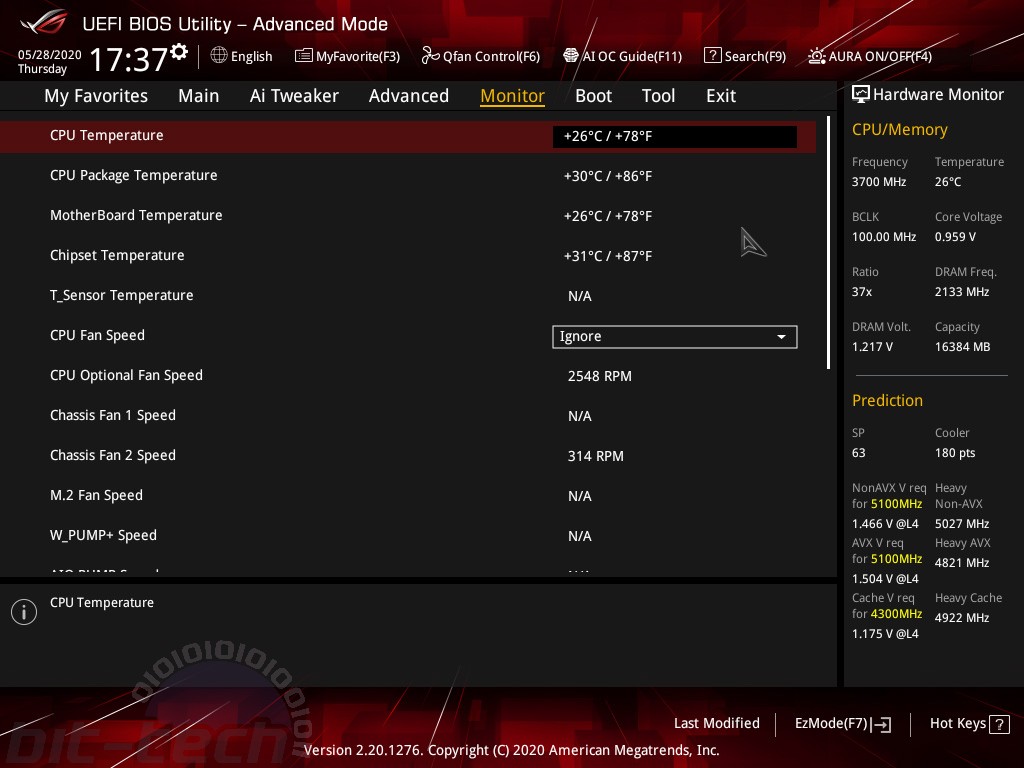Click the 16384 MB capacity value
This screenshot has width=1024, height=768.
962,347
